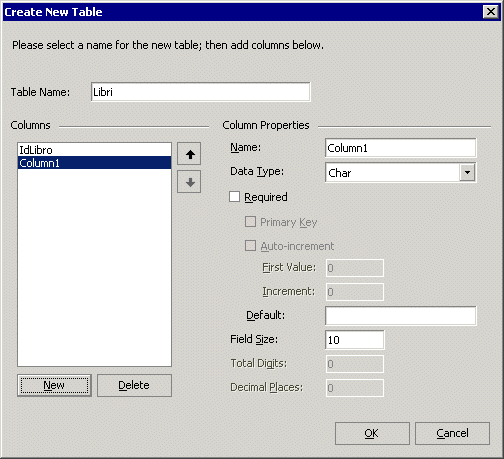Viewport: 504px width, 459px height.
Task: Confirm with the OK button
Action: 372,433
